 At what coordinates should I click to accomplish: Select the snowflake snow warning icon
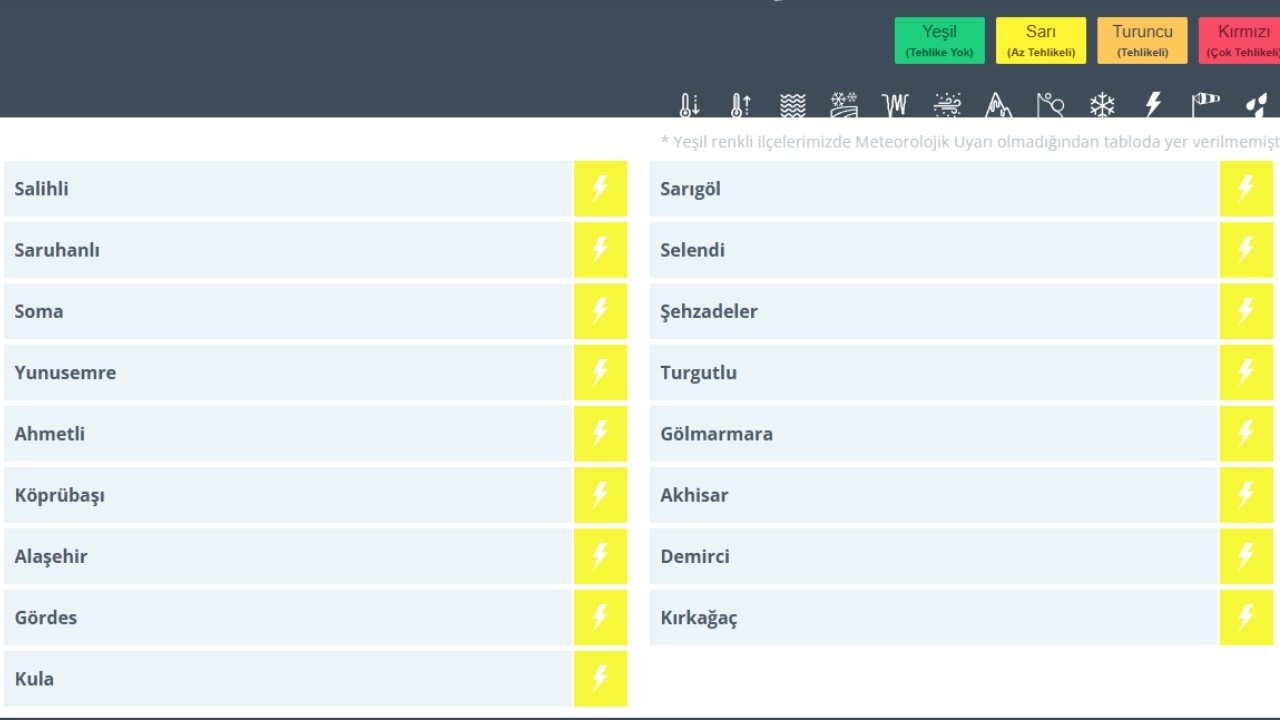(x=1102, y=105)
